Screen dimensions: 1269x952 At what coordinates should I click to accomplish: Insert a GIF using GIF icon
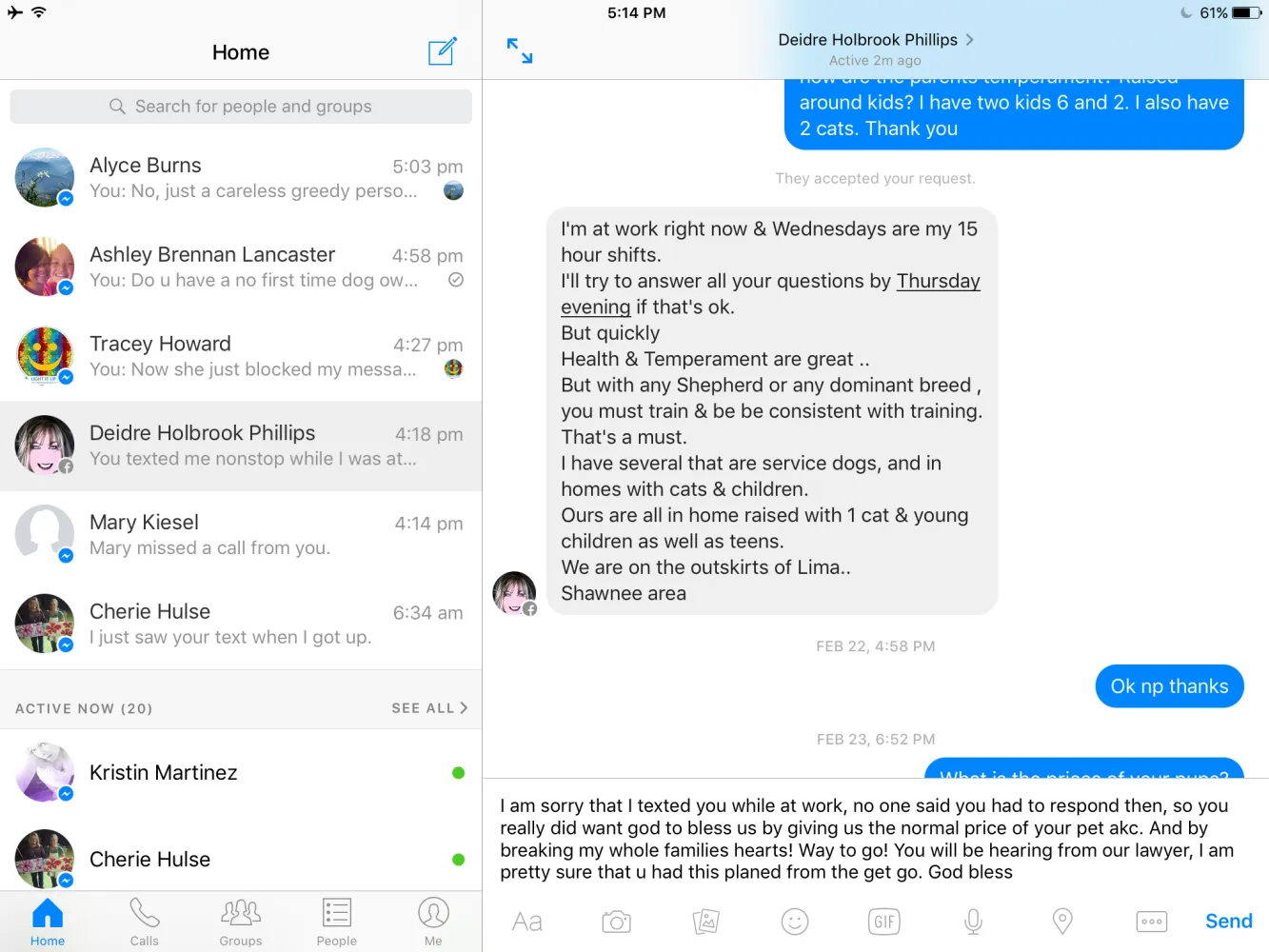(884, 922)
